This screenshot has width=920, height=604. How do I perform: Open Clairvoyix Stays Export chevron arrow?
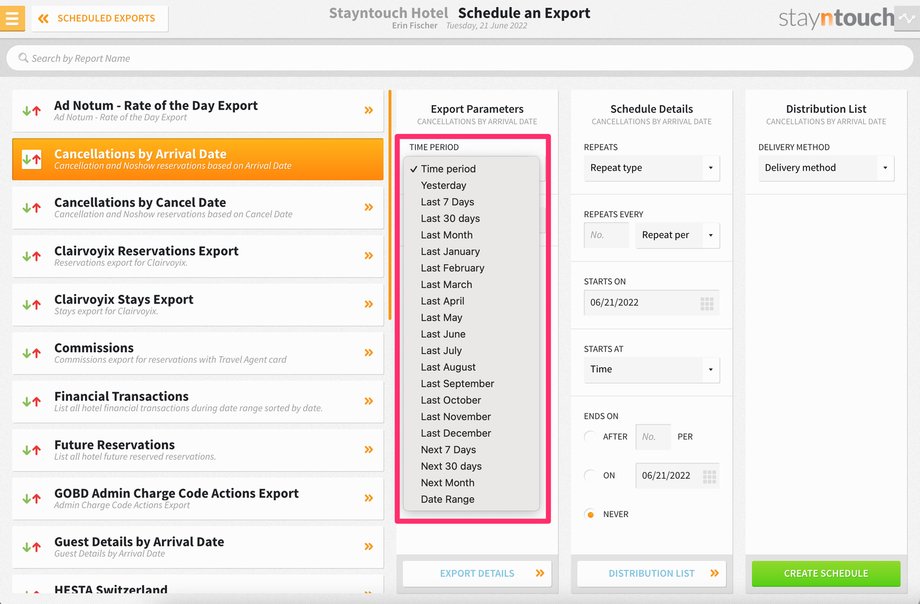[x=368, y=304]
